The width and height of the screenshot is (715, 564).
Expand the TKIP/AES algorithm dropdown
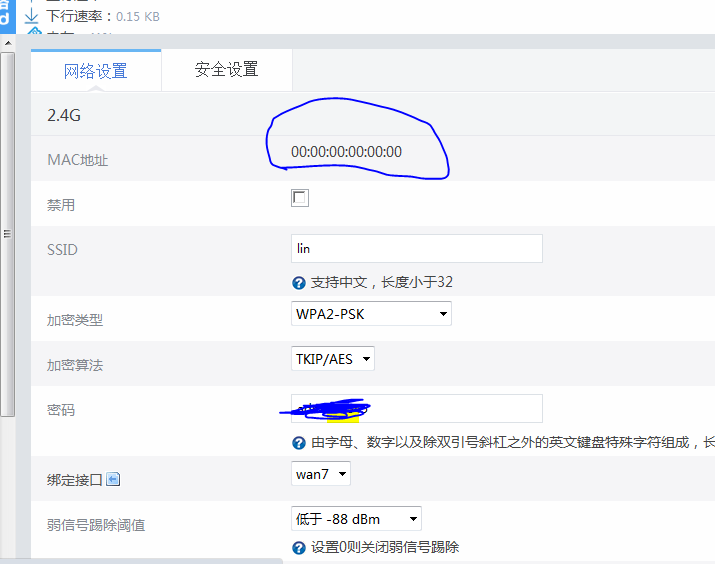click(333, 358)
